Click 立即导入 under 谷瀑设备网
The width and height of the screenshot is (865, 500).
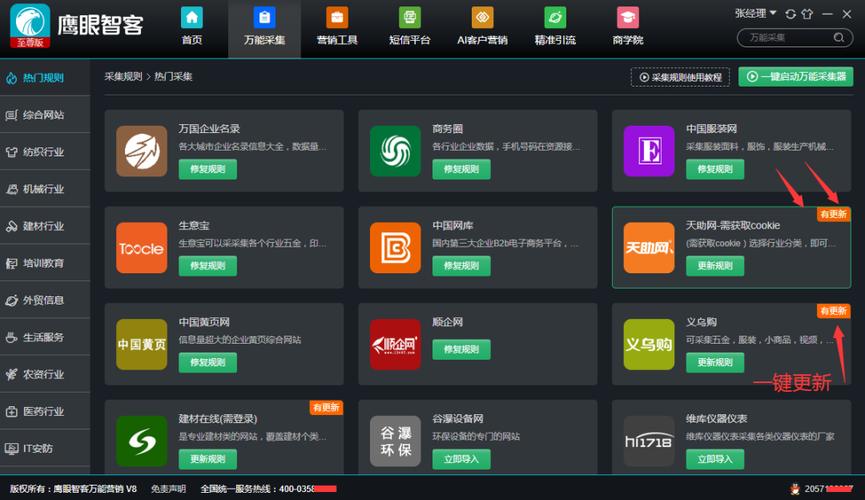pyautogui.click(x=461, y=459)
